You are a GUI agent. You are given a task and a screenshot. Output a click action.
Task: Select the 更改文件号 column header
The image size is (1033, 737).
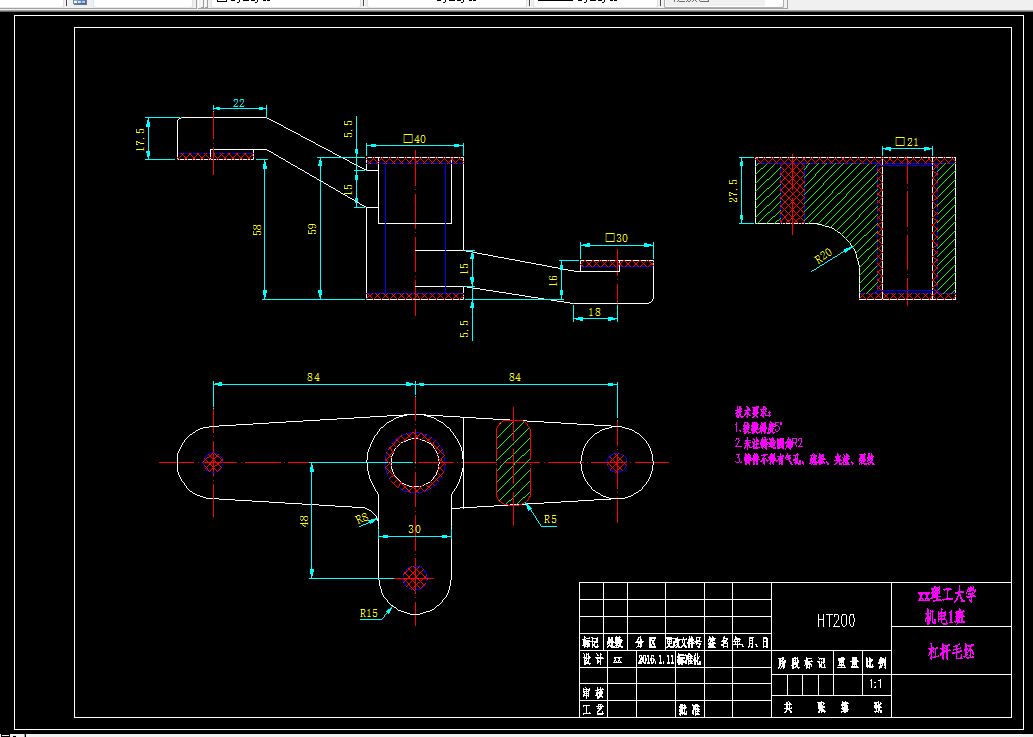684,642
